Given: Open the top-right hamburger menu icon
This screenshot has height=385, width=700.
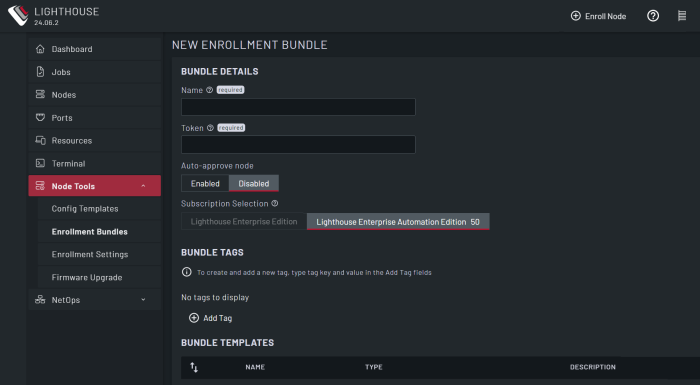Looking at the screenshot, I should tap(682, 16).
